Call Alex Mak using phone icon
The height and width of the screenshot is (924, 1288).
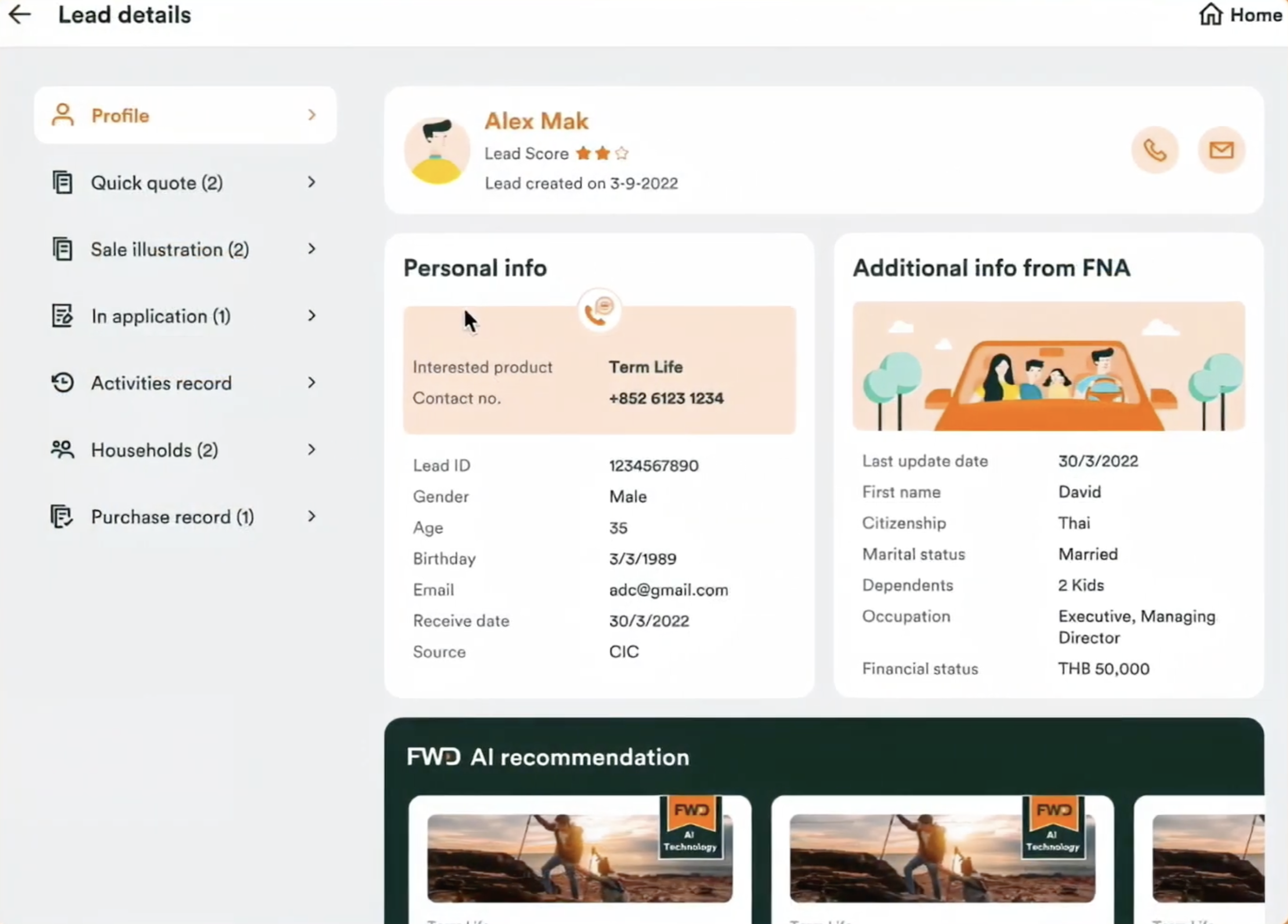click(x=1154, y=150)
